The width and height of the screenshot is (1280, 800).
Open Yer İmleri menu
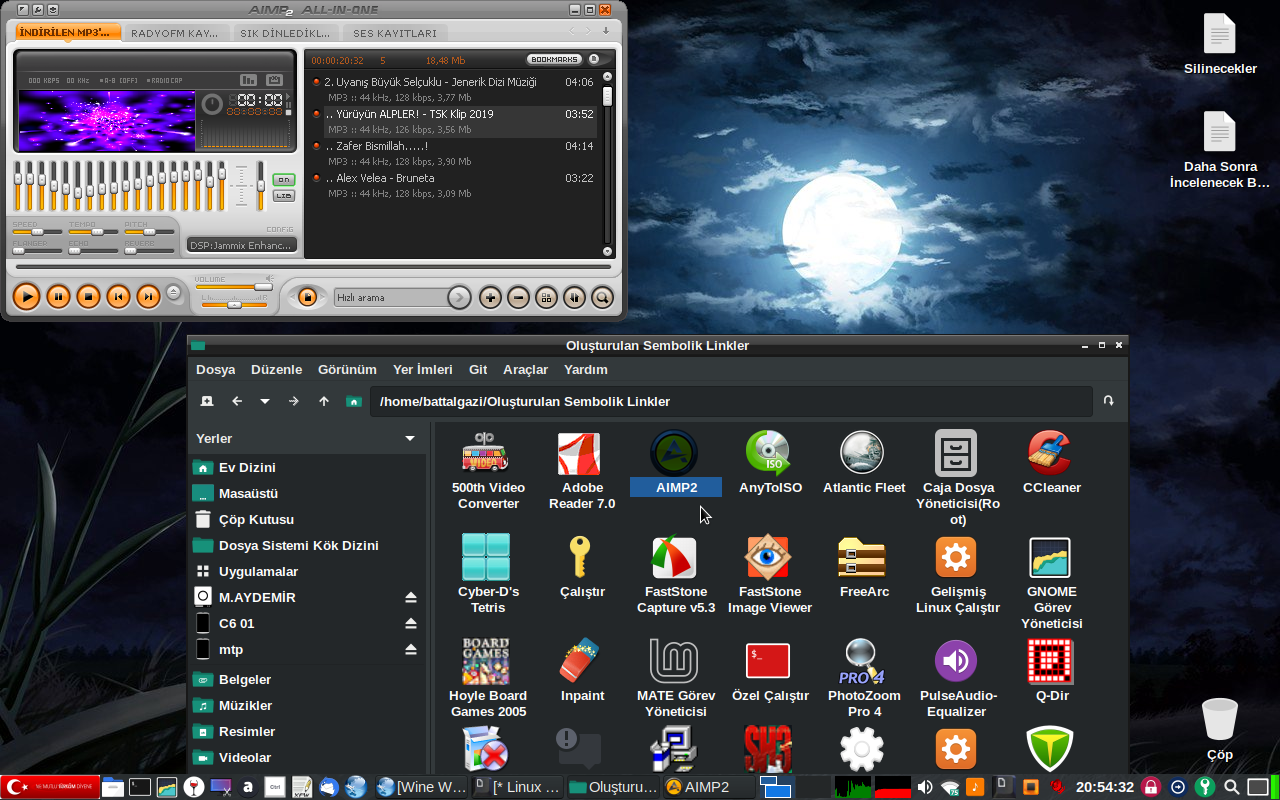point(422,369)
